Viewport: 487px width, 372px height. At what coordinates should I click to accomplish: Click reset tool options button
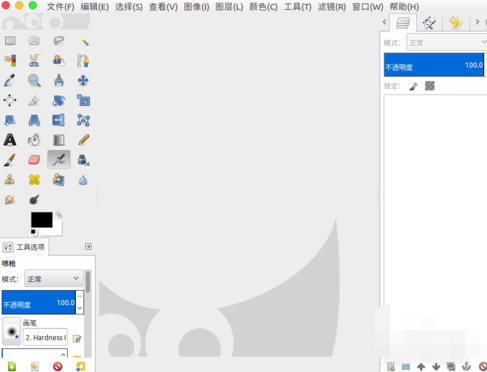tap(81, 366)
